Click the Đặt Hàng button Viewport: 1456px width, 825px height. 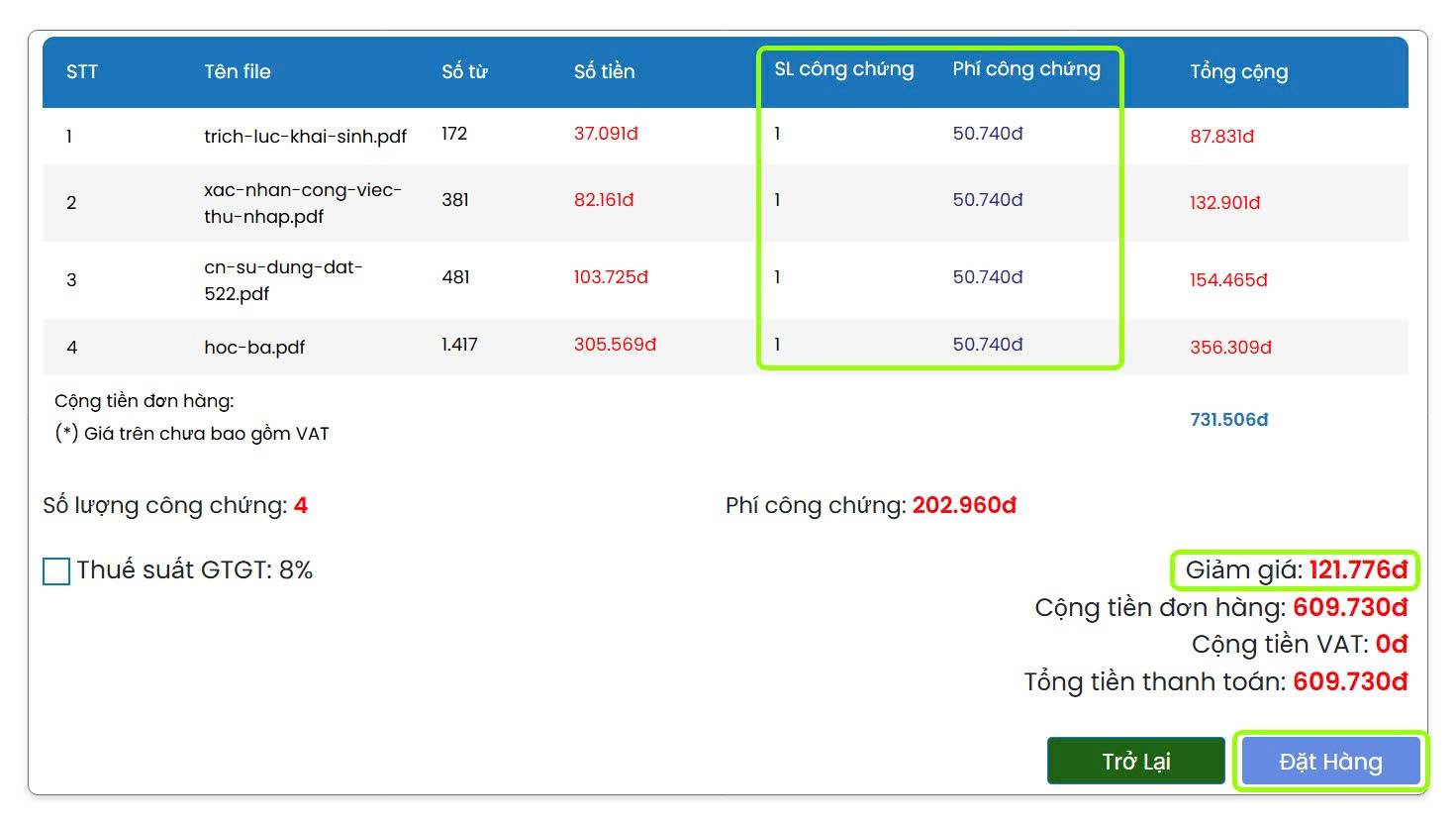(x=1330, y=762)
